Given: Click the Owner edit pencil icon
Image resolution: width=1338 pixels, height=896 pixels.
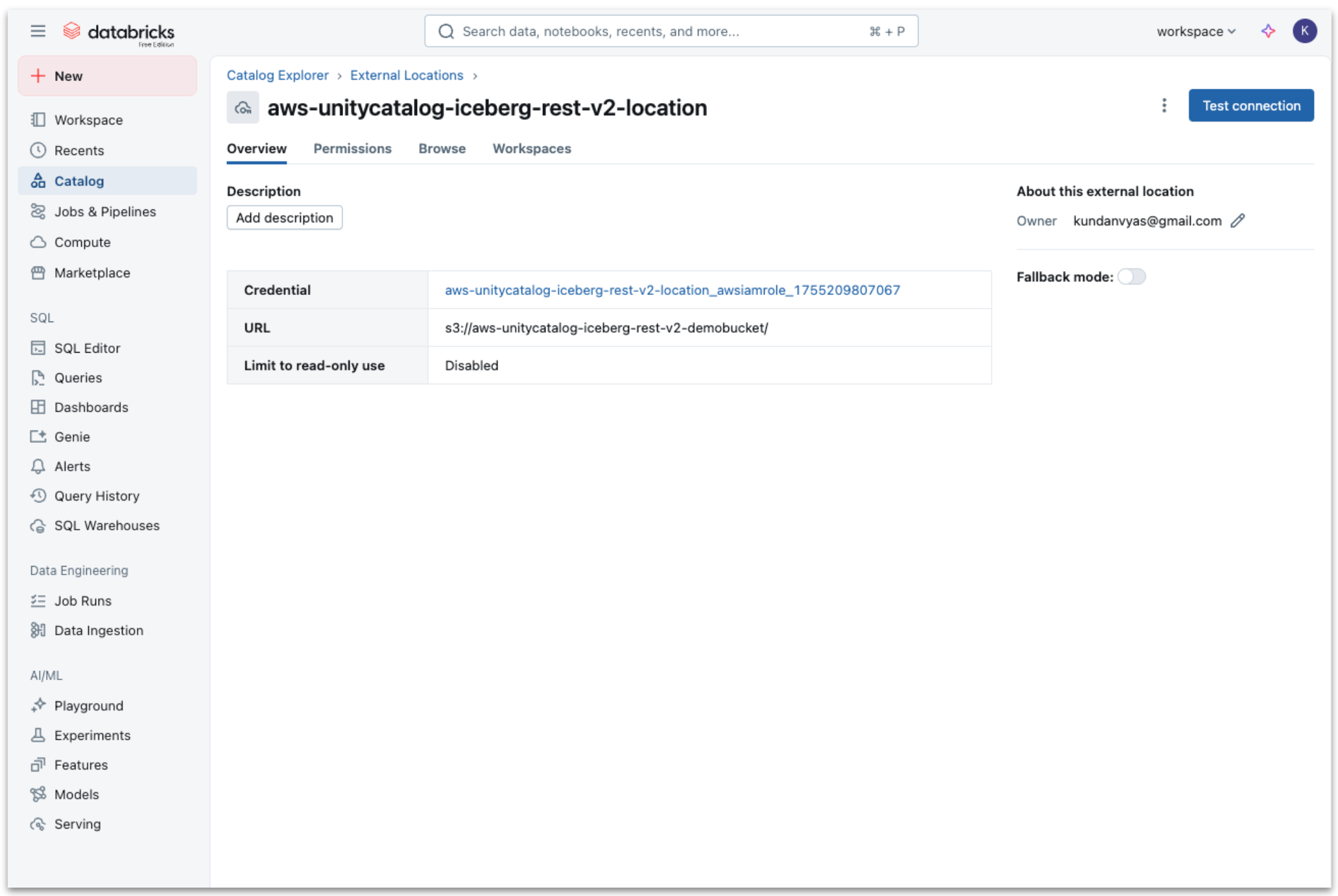Looking at the screenshot, I should [x=1238, y=220].
